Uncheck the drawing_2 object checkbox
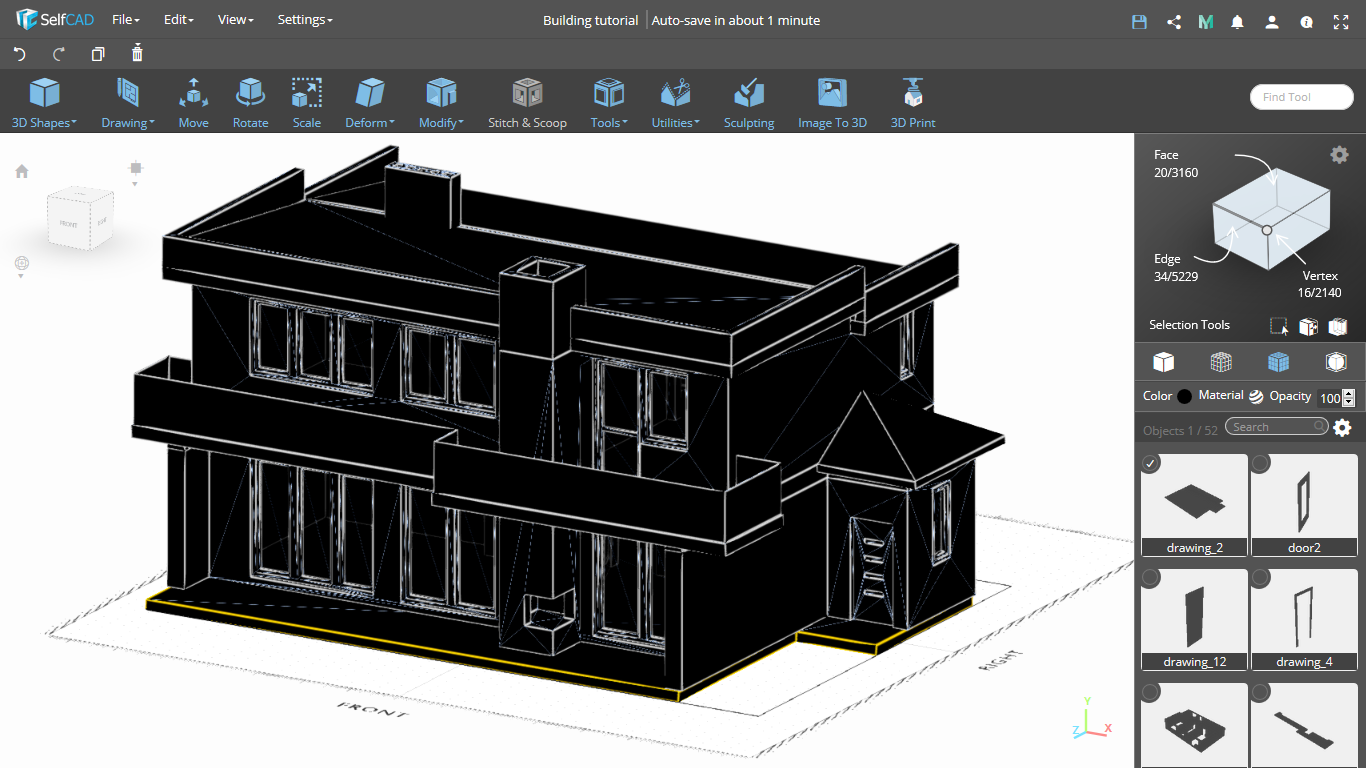1366x768 pixels. coord(1151,464)
